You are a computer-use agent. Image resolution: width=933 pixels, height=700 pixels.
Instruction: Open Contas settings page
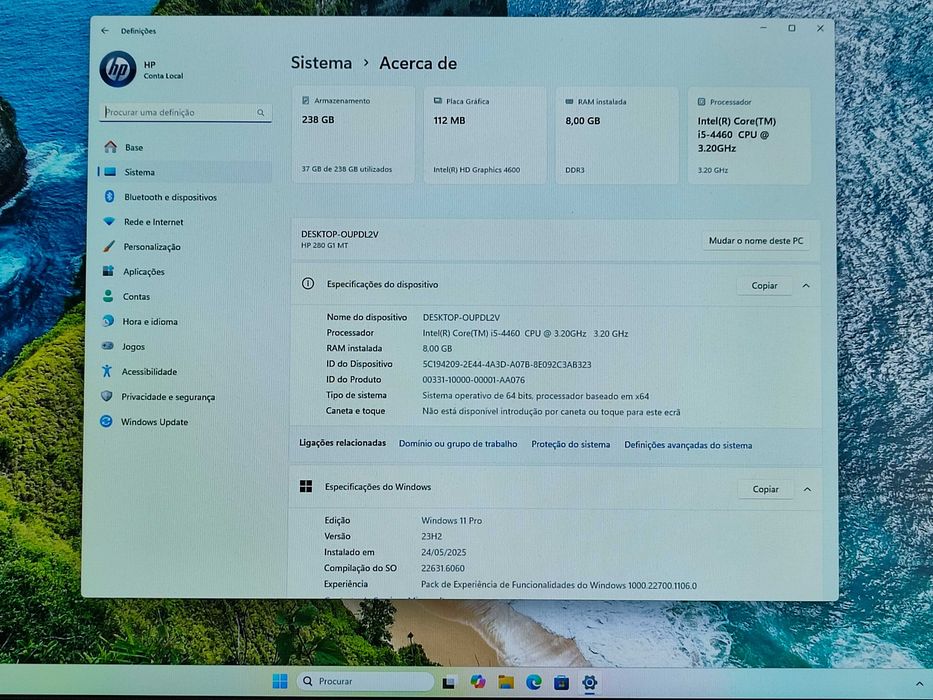(185, 296)
